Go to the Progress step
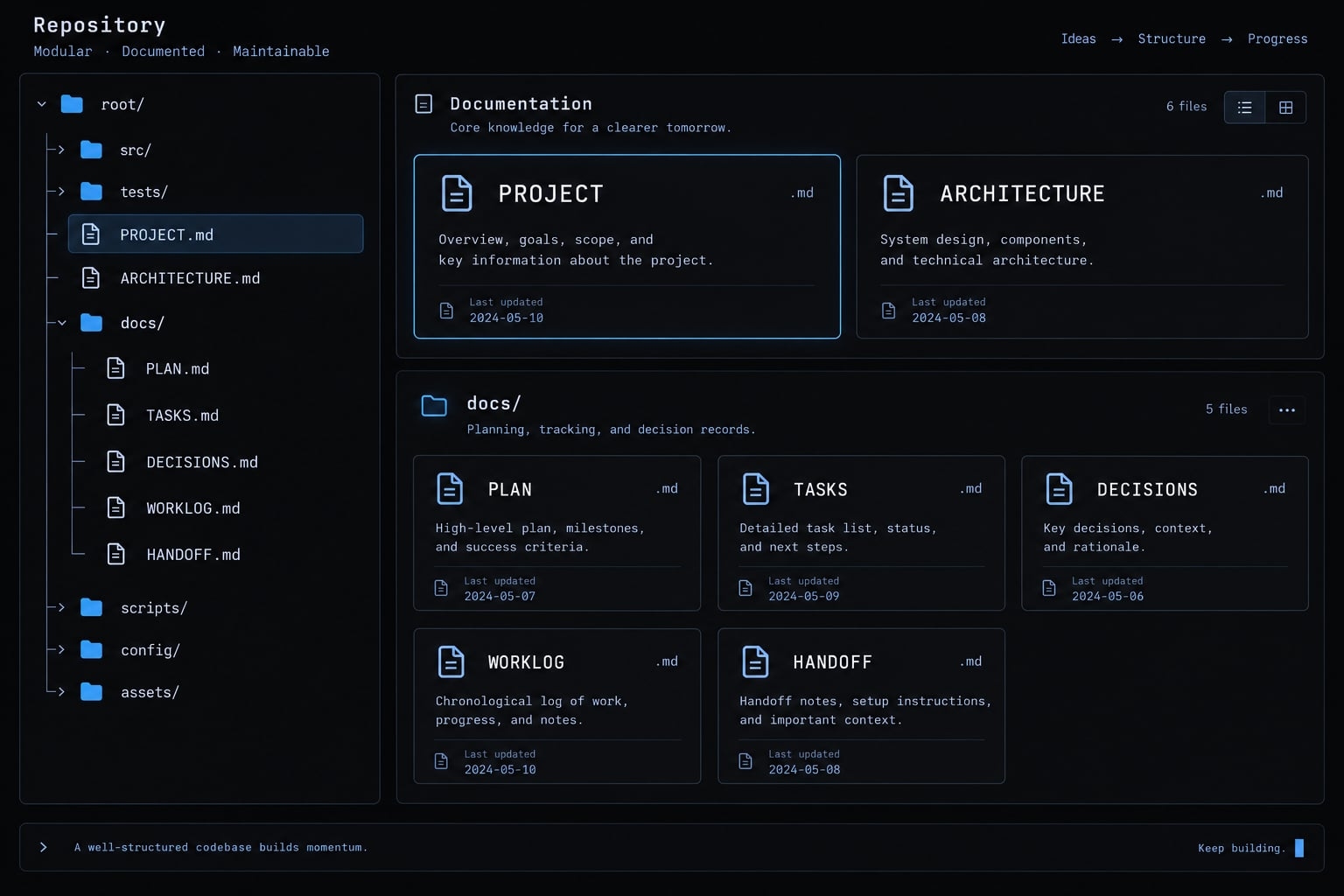 (x=1277, y=38)
